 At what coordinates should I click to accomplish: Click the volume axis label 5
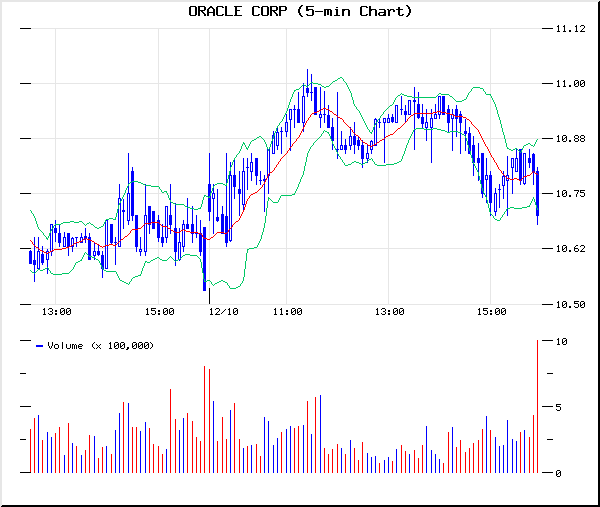pyautogui.click(x=558, y=408)
